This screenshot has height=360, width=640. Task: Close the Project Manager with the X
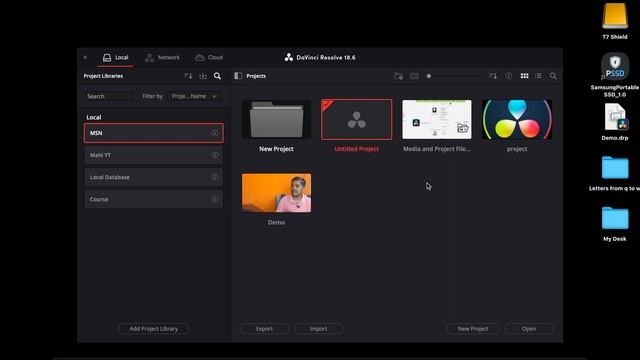click(x=85, y=58)
